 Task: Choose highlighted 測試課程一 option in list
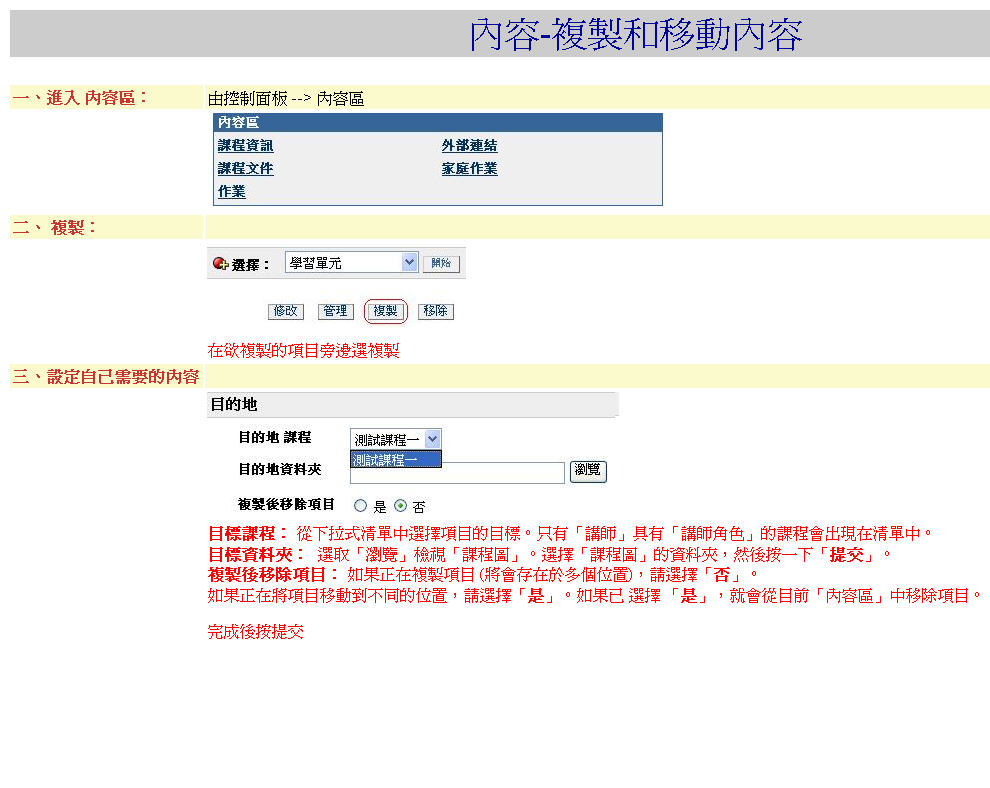395,459
